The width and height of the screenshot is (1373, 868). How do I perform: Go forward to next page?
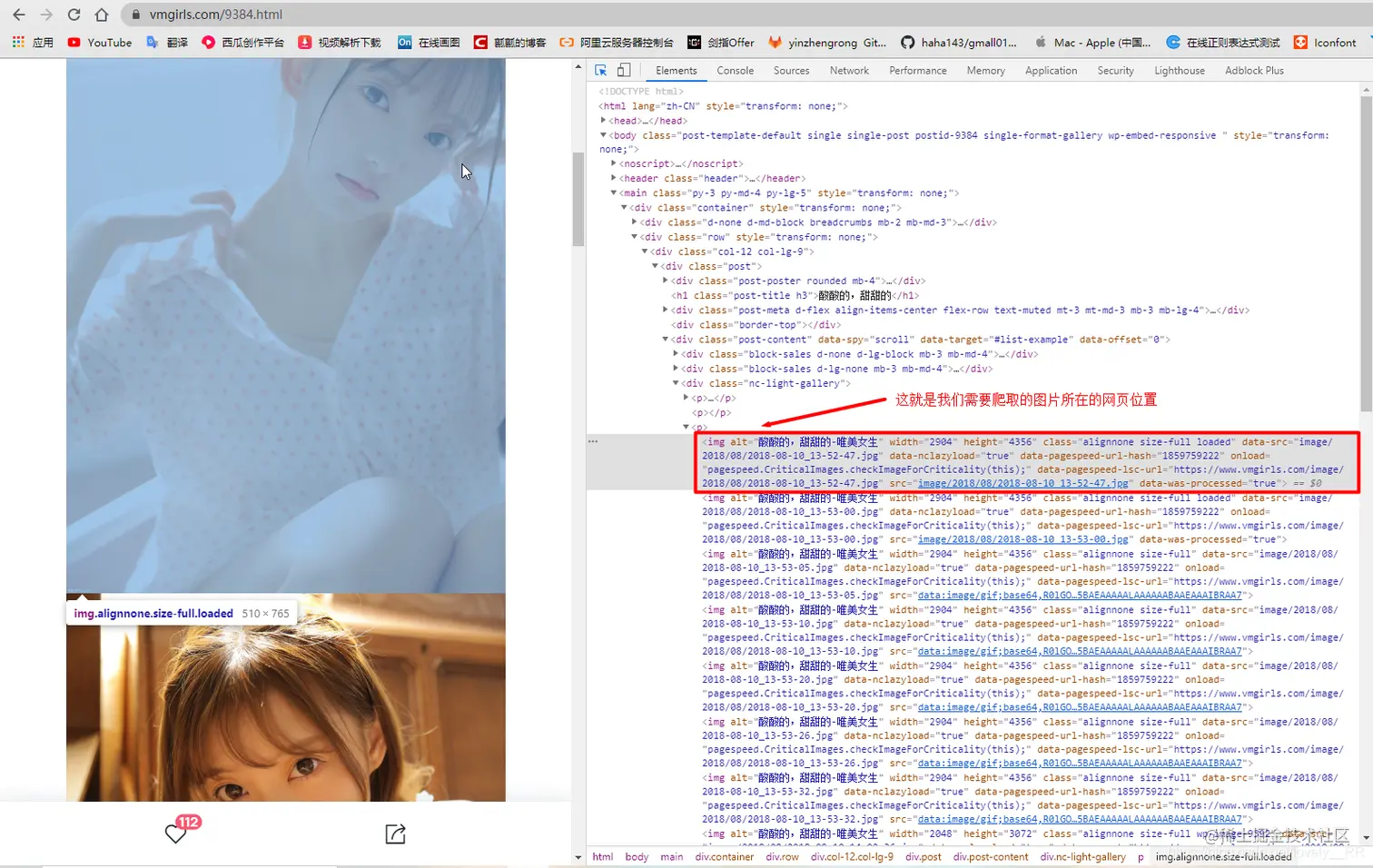pyautogui.click(x=46, y=15)
